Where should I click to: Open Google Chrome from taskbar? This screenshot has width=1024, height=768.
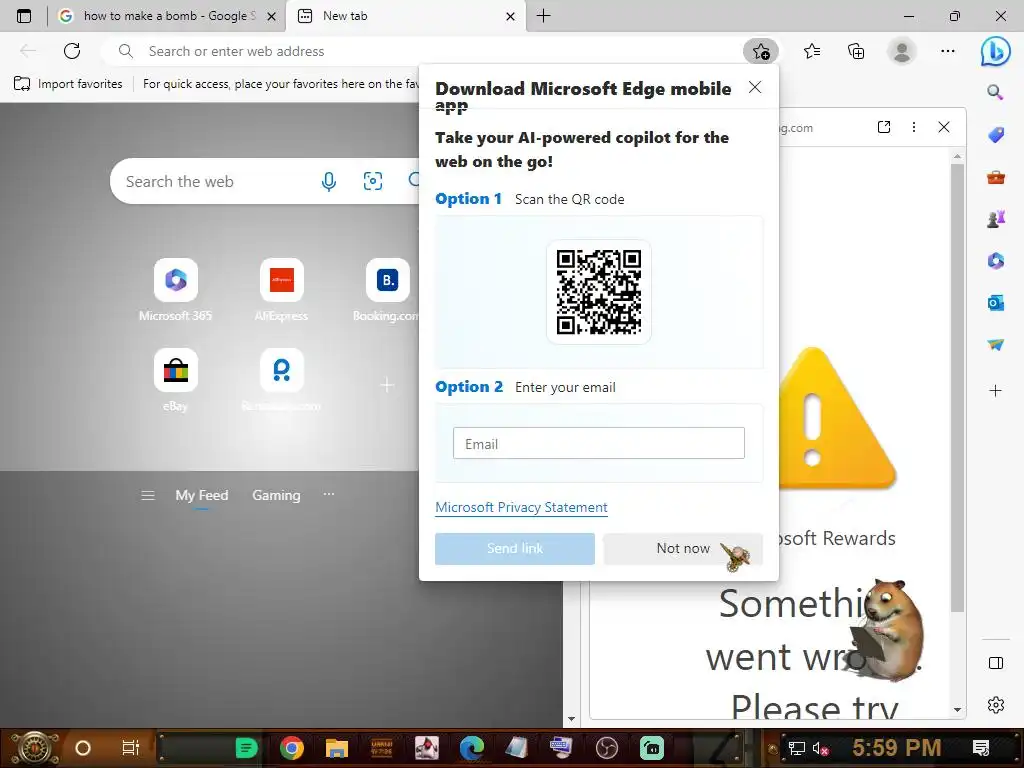291,748
